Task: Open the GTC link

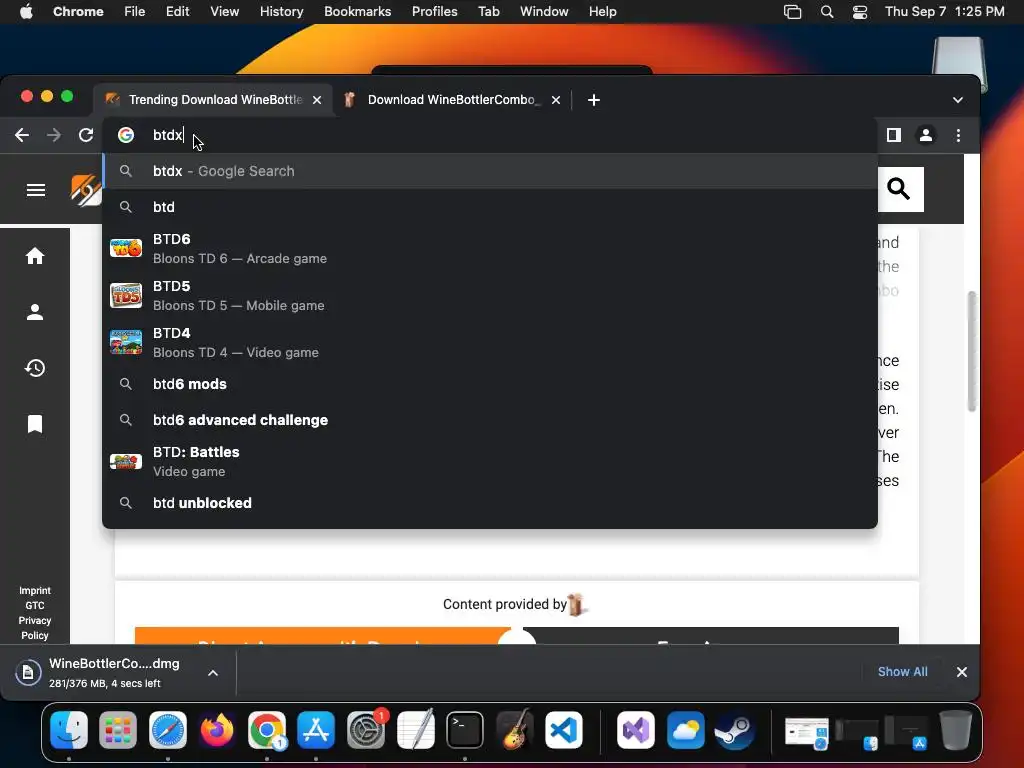Action: [x=35, y=605]
